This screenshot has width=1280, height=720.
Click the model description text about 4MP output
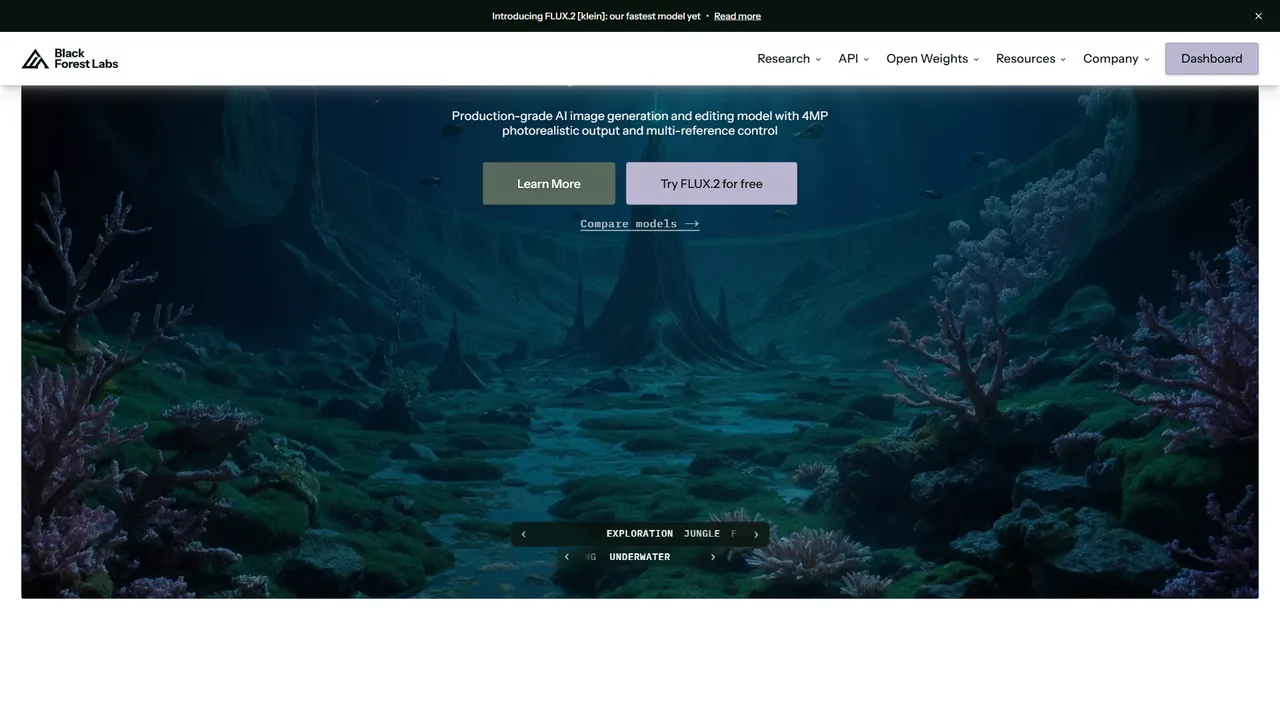tap(640, 123)
